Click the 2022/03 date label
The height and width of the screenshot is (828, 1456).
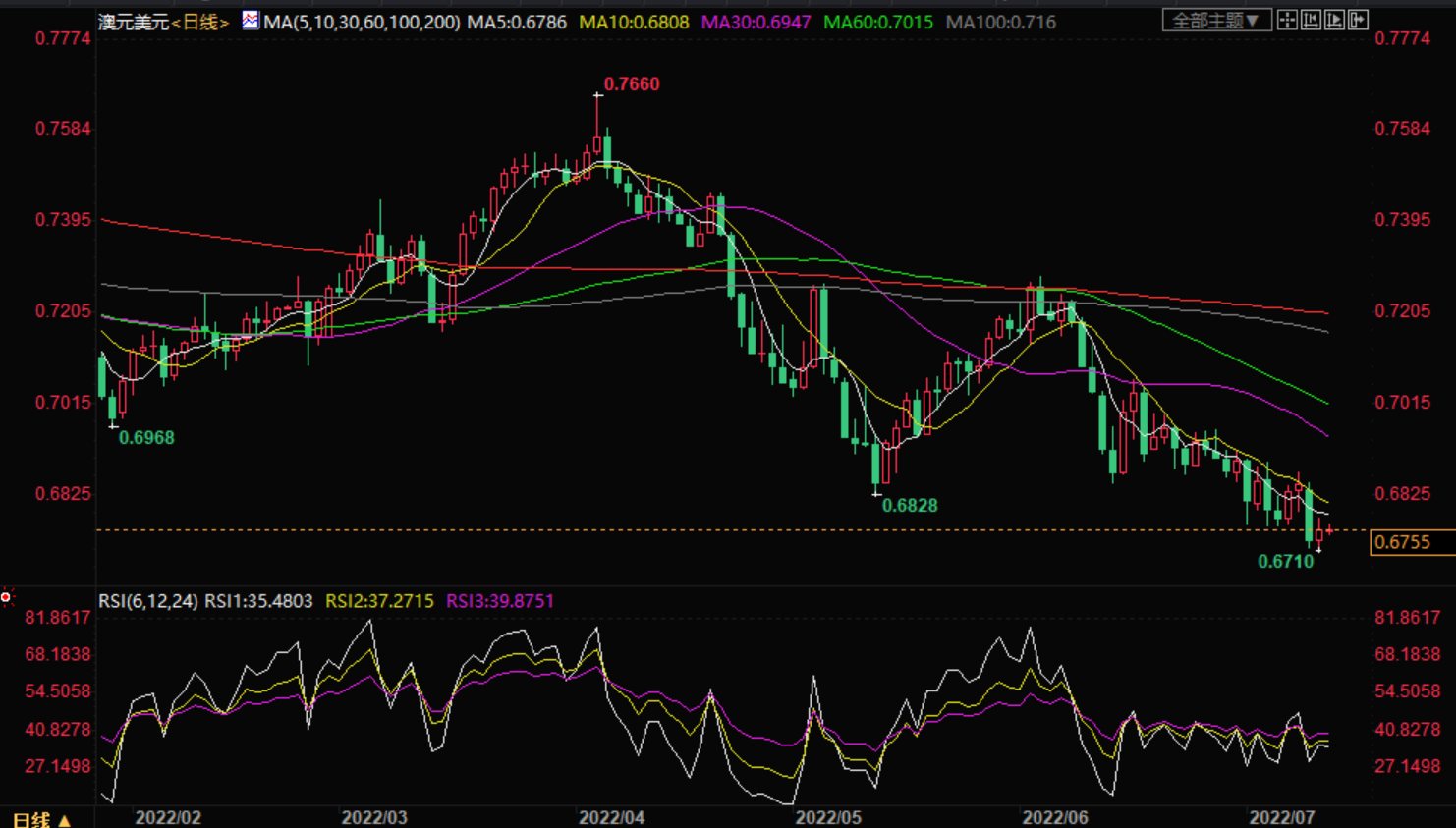pos(374,818)
